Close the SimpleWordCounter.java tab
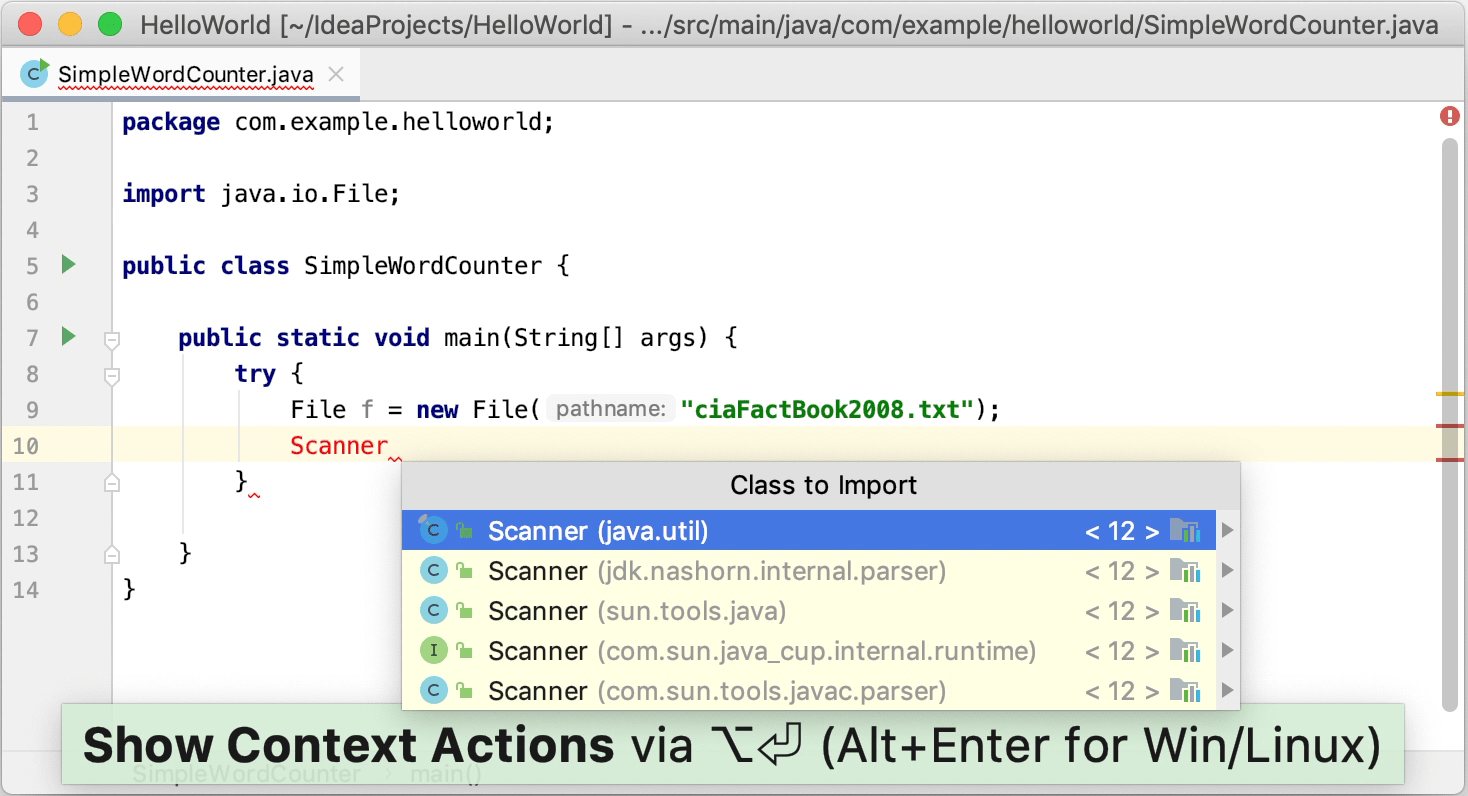Viewport: 1468px width, 796px height. 336,74
